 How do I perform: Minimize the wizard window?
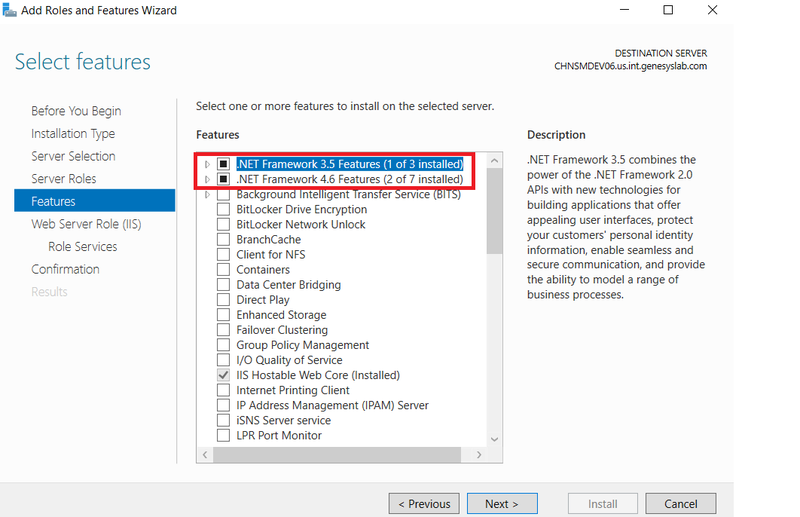click(x=624, y=10)
